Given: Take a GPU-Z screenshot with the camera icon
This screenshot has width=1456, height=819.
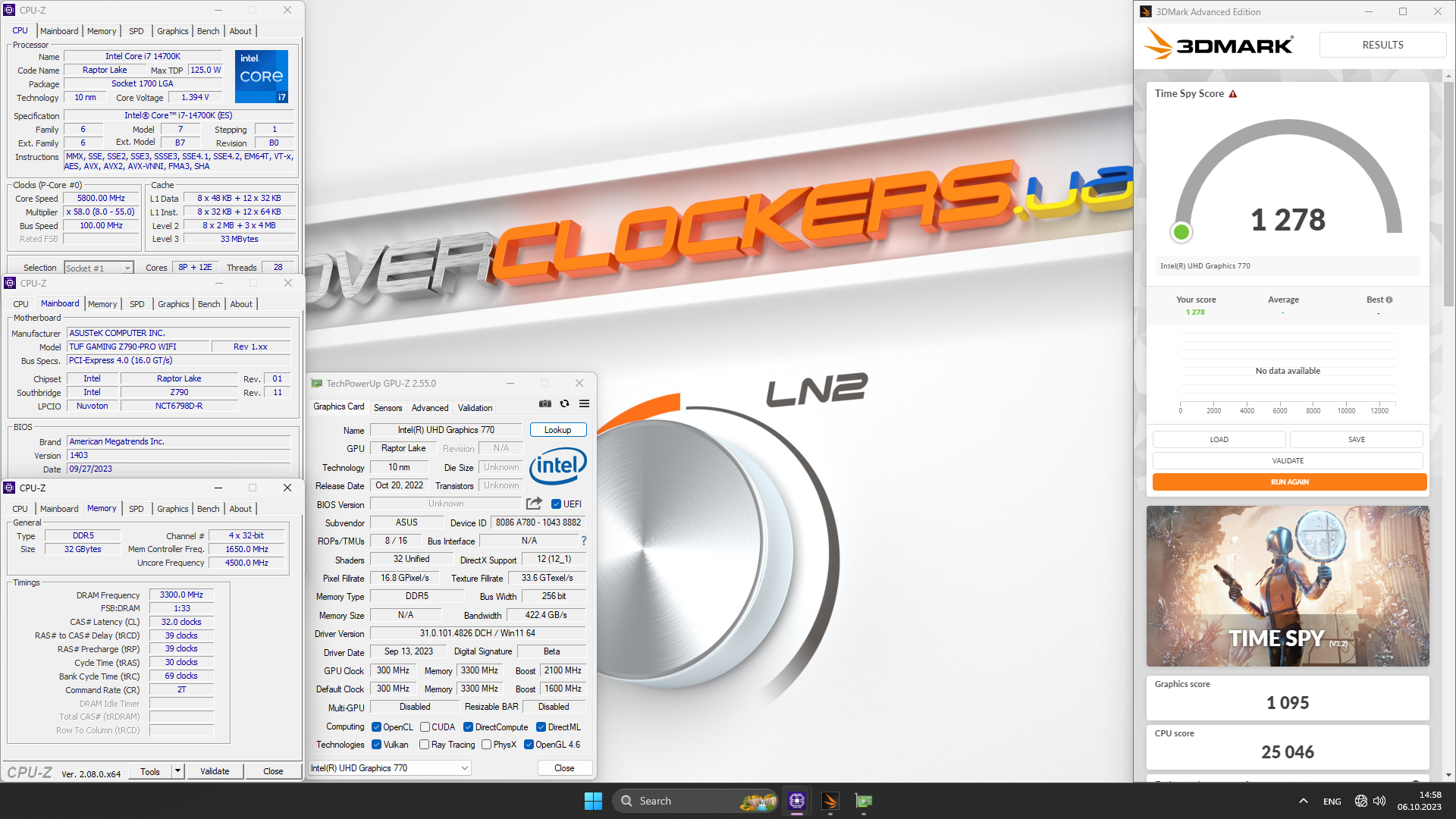Looking at the screenshot, I should 545,403.
